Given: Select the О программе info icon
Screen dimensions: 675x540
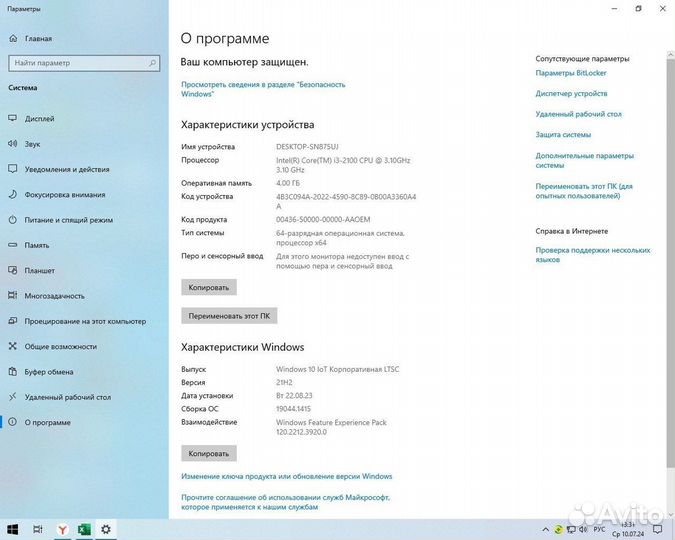Looking at the screenshot, I should point(13,422).
